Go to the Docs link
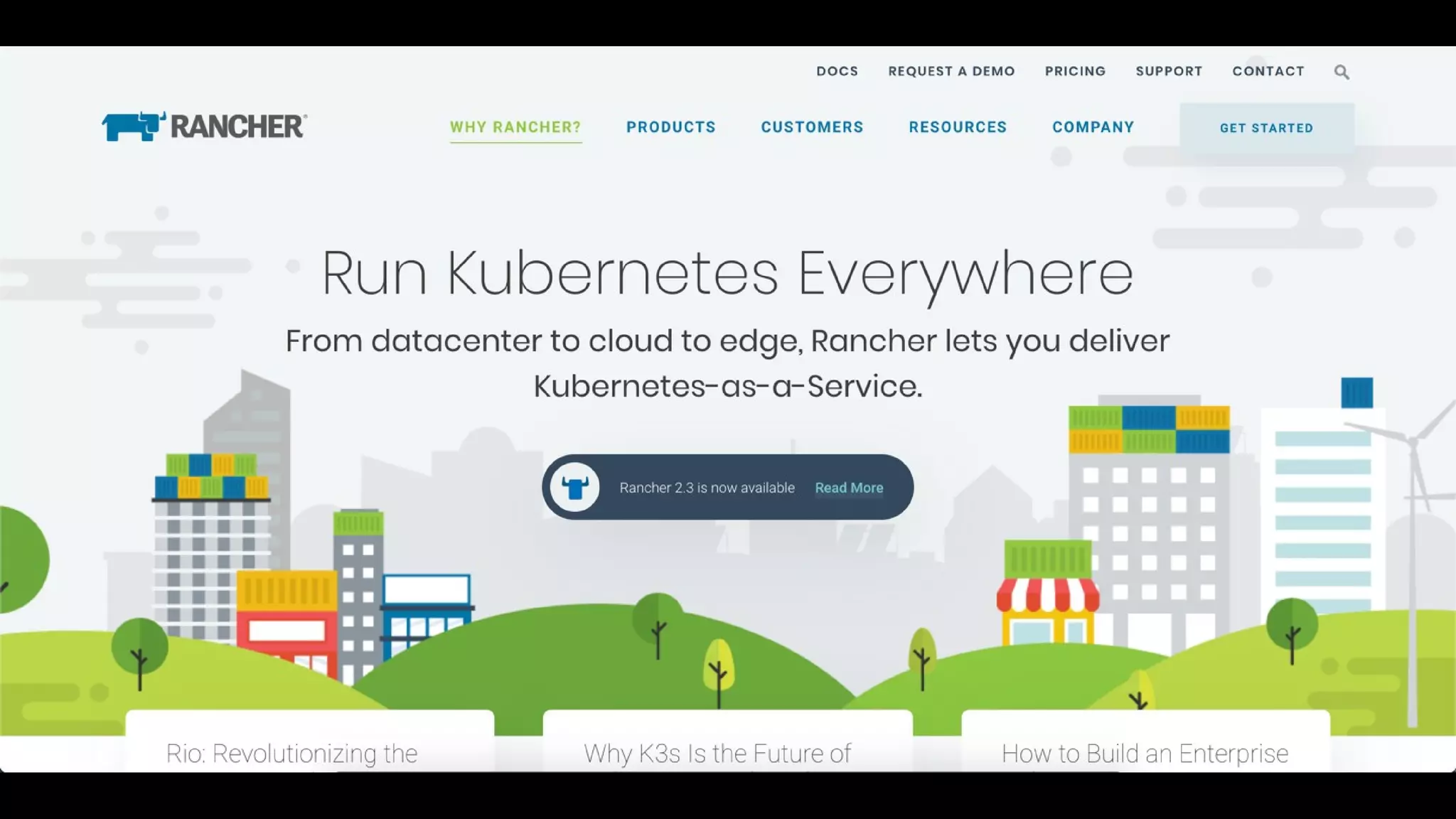1456x819 pixels. pyautogui.click(x=837, y=71)
